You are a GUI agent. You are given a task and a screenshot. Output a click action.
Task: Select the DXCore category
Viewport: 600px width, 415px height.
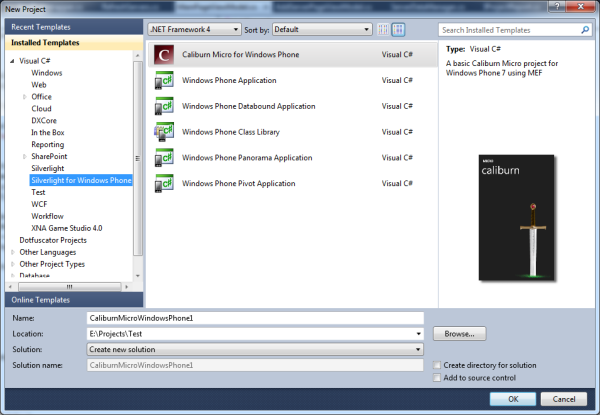tap(44, 120)
